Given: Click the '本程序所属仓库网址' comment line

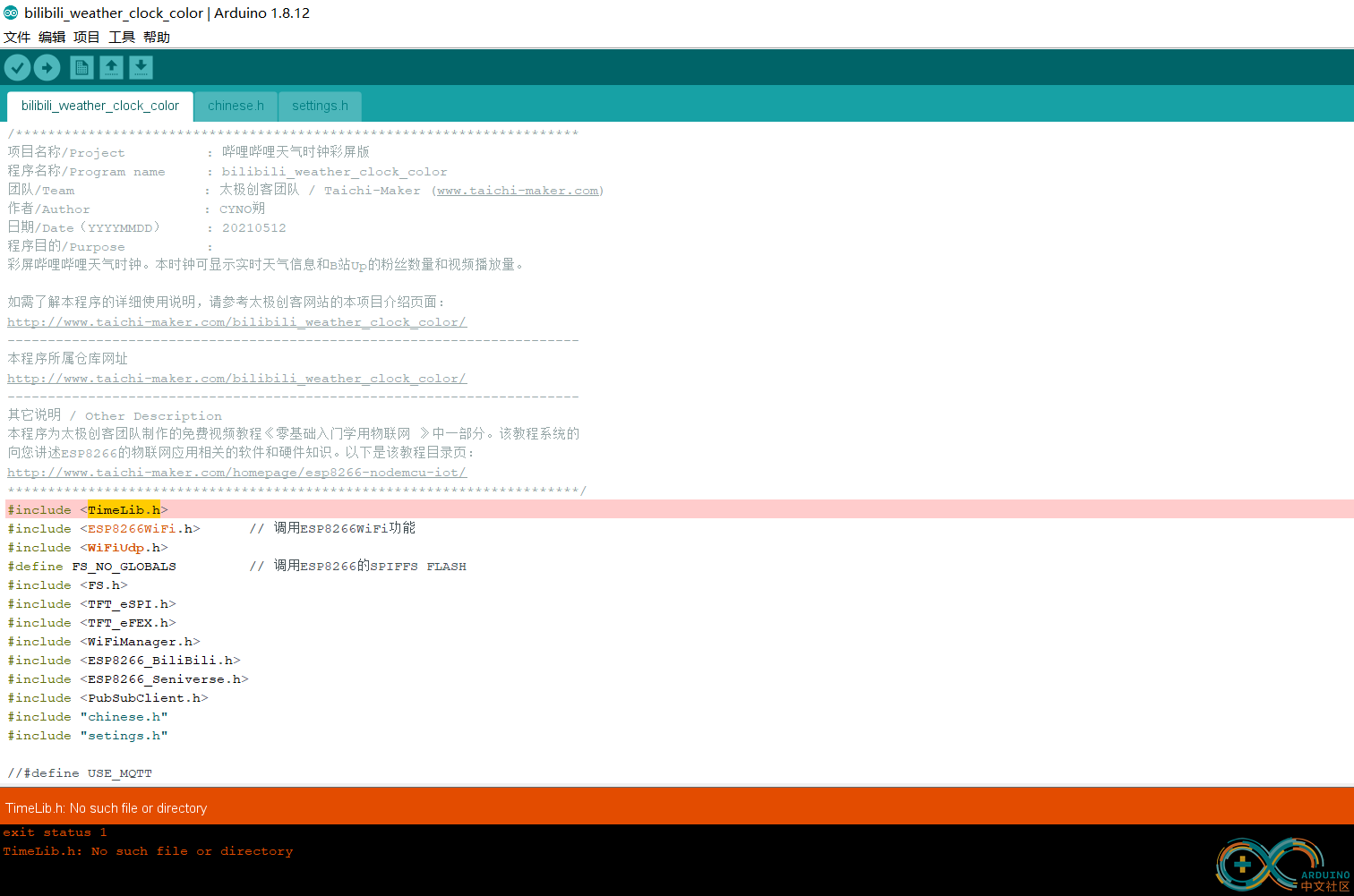Looking at the screenshot, I should (x=68, y=359).
